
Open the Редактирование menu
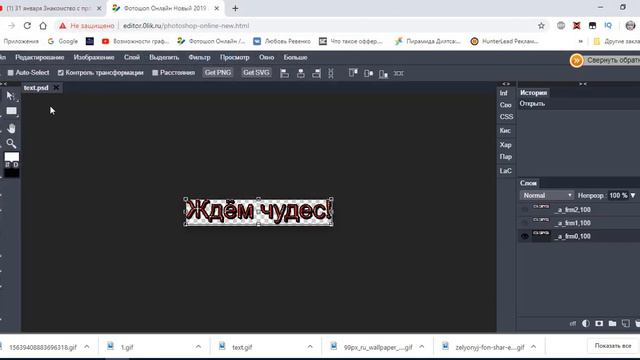(x=40, y=57)
